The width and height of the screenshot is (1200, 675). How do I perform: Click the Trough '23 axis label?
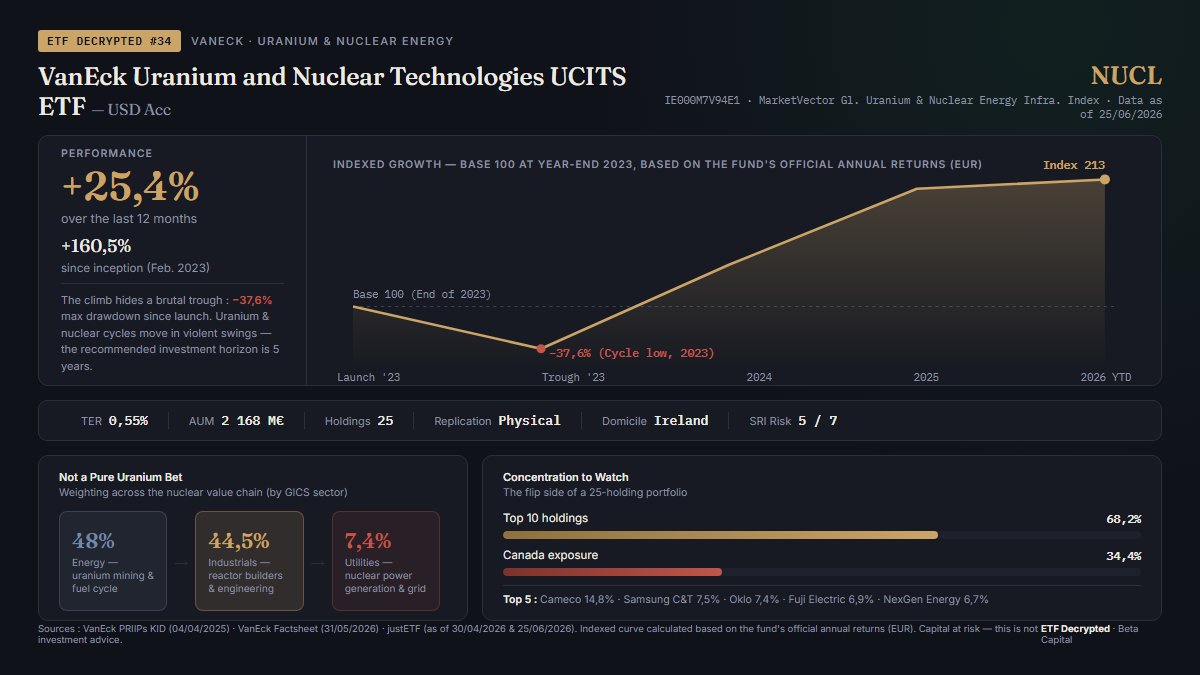573,377
